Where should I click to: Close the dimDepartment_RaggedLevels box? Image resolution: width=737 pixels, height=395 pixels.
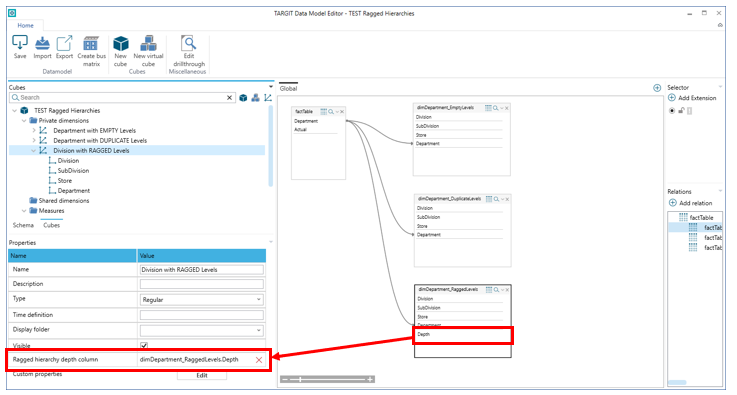pos(507,290)
